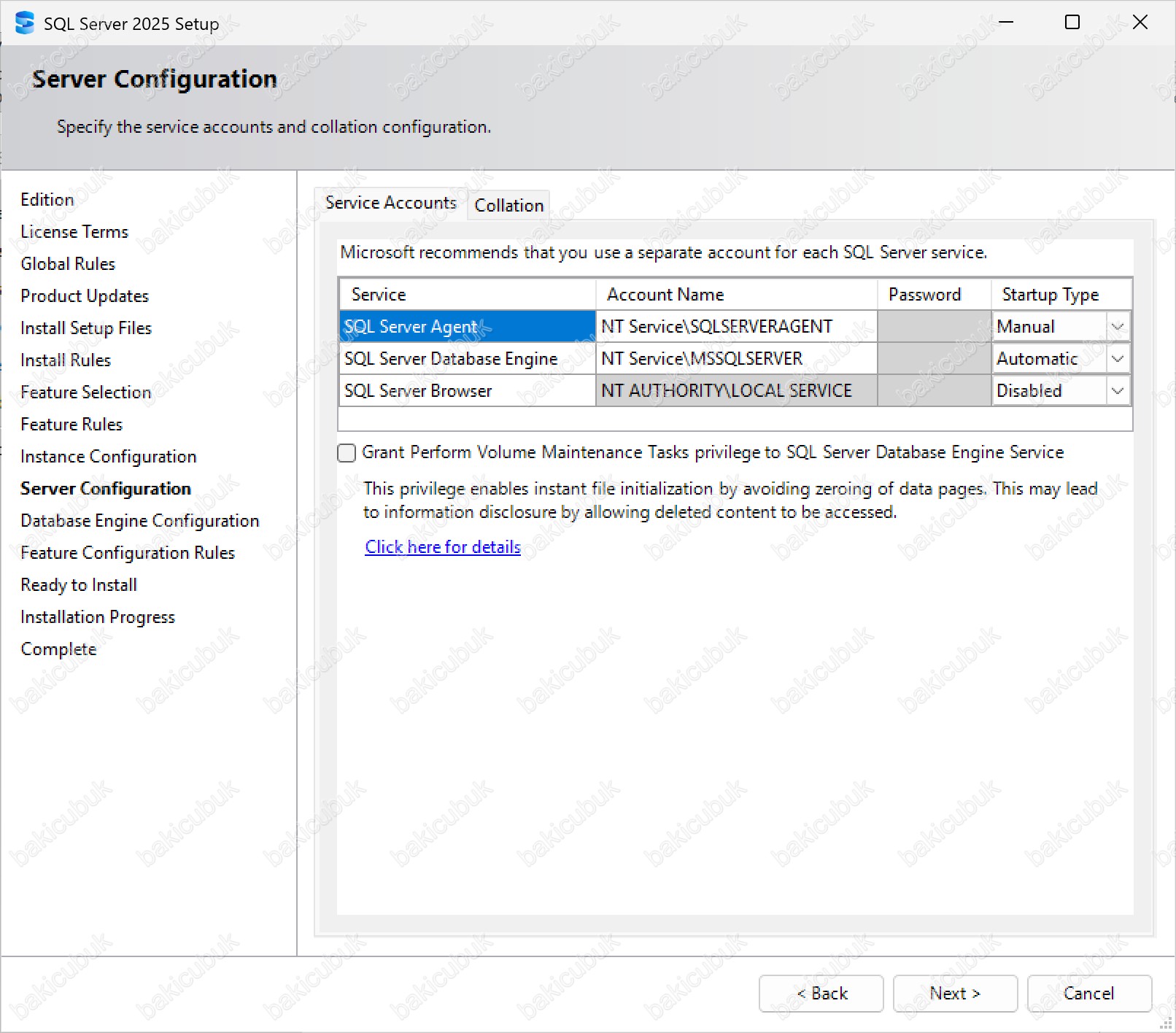Open the Click here for details link
This screenshot has height=1033, width=1176.
[x=442, y=547]
